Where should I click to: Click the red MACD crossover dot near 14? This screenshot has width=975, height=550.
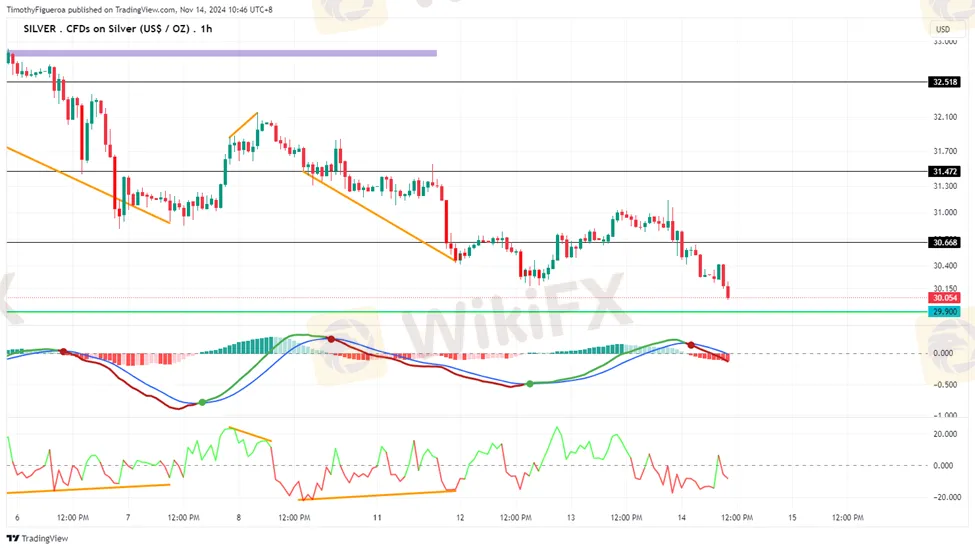(x=691, y=345)
